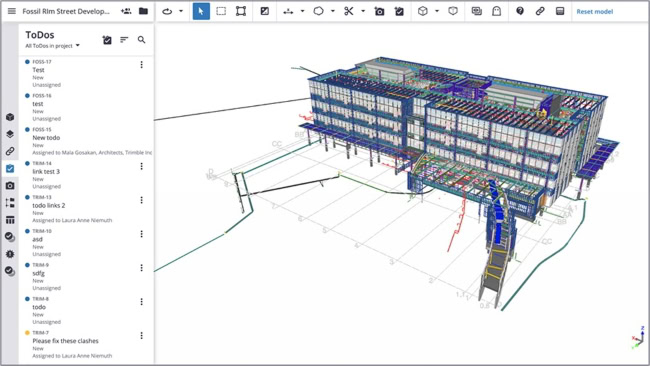Image resolution: width=650 pixels, height=366 pixels.
Task: Toggle the ghost mode icon
Action: [497, 11]
